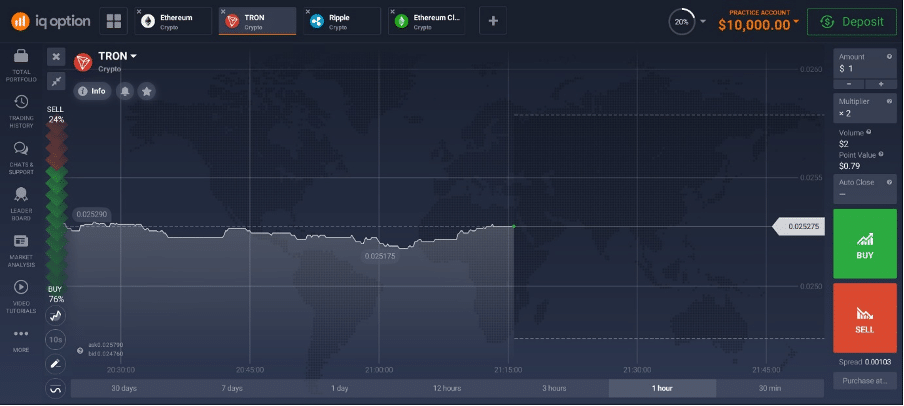Click the Amount input field

point(865,63)
